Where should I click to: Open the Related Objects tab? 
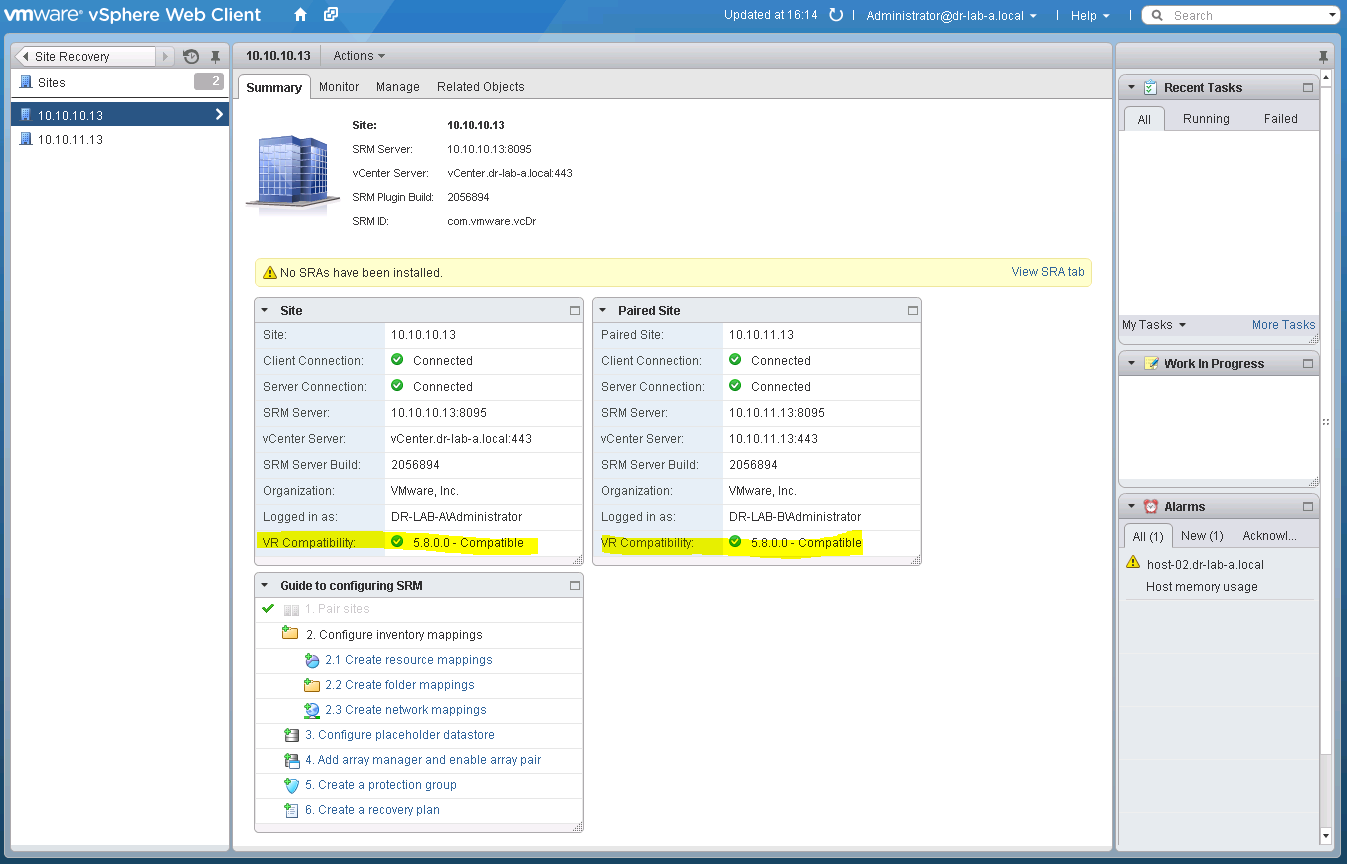481,87
